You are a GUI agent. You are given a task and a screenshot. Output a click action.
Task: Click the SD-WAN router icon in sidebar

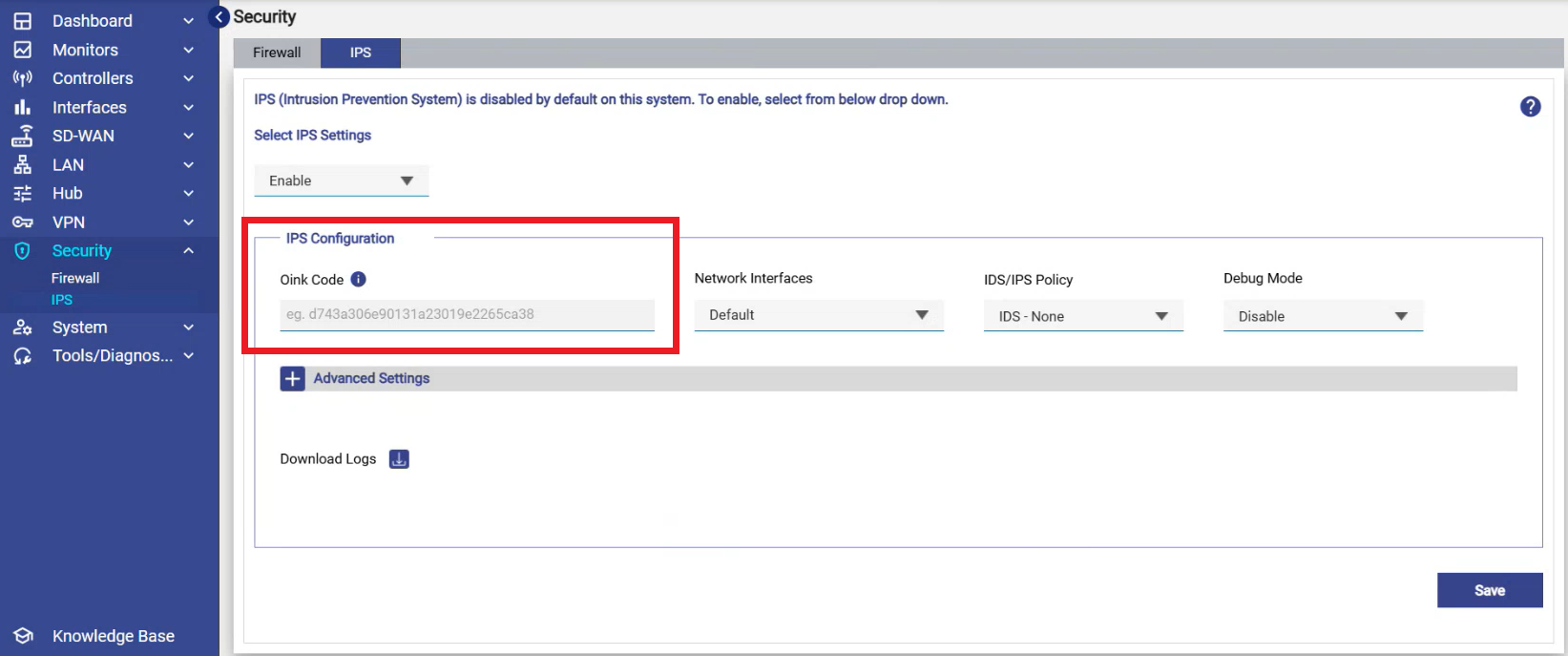click(x=23, y=137)
